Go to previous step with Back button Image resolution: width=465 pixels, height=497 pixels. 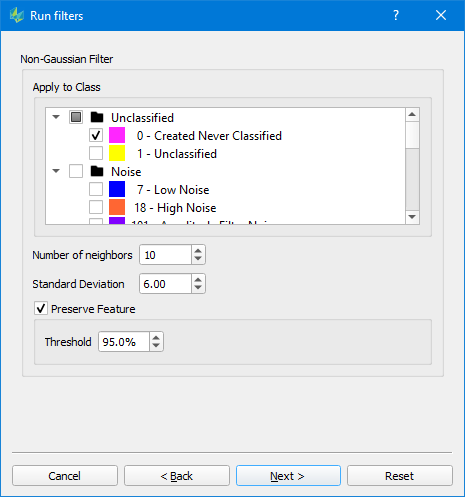pos(177,476)
